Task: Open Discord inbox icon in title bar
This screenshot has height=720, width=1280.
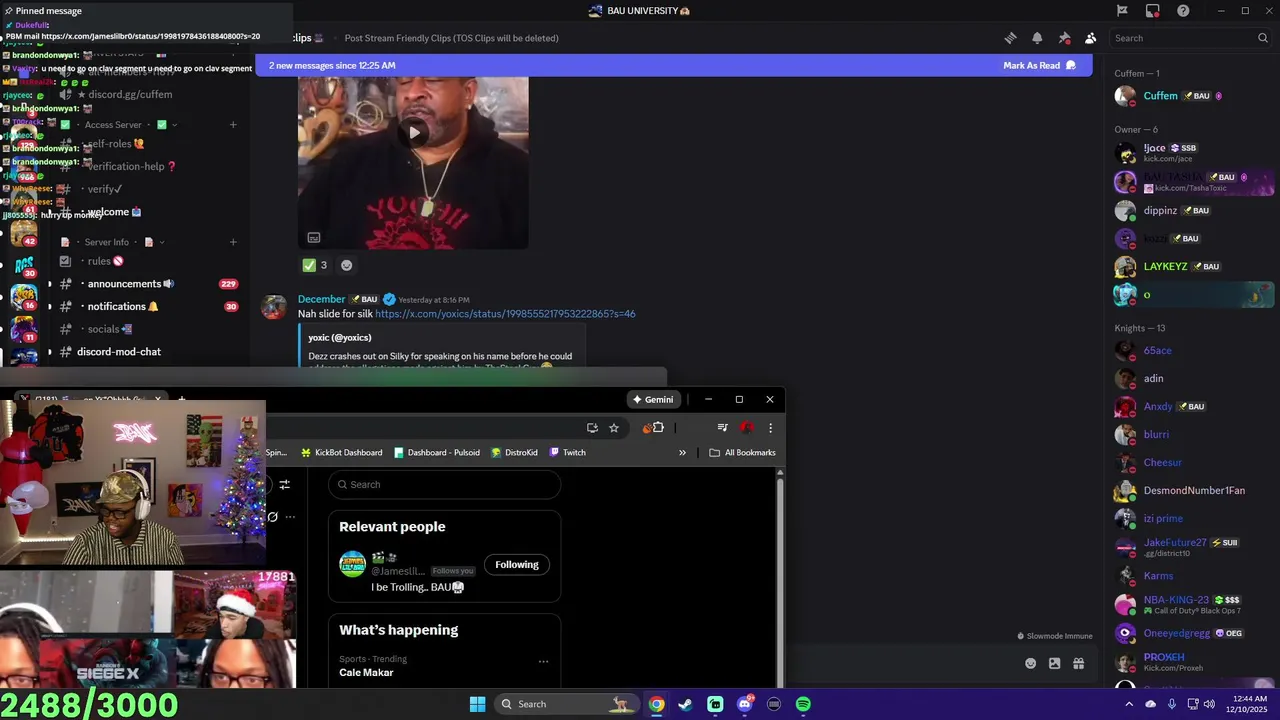Action: [x=1153, y=11]
